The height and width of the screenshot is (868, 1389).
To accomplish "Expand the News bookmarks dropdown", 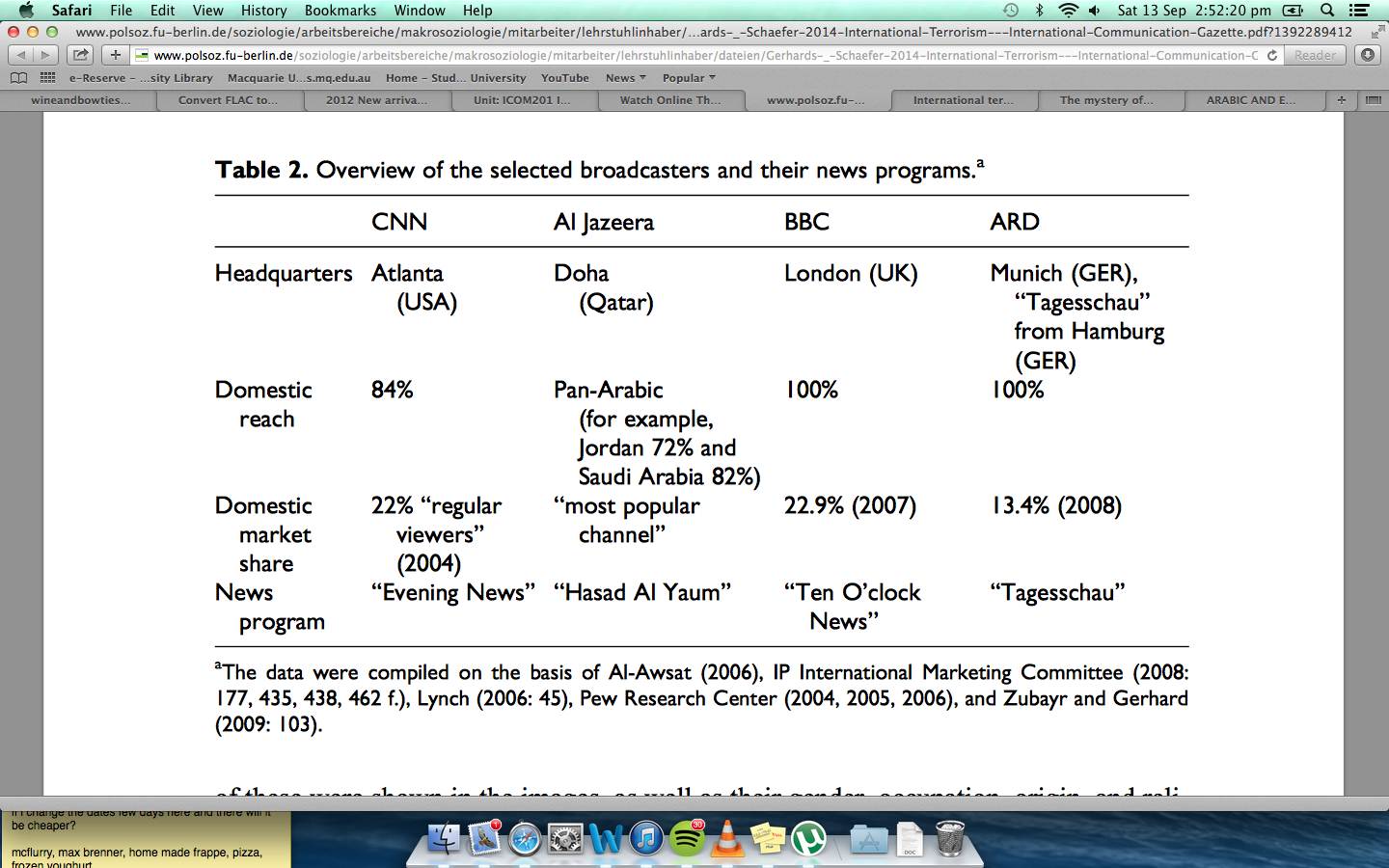I will 626,78.
